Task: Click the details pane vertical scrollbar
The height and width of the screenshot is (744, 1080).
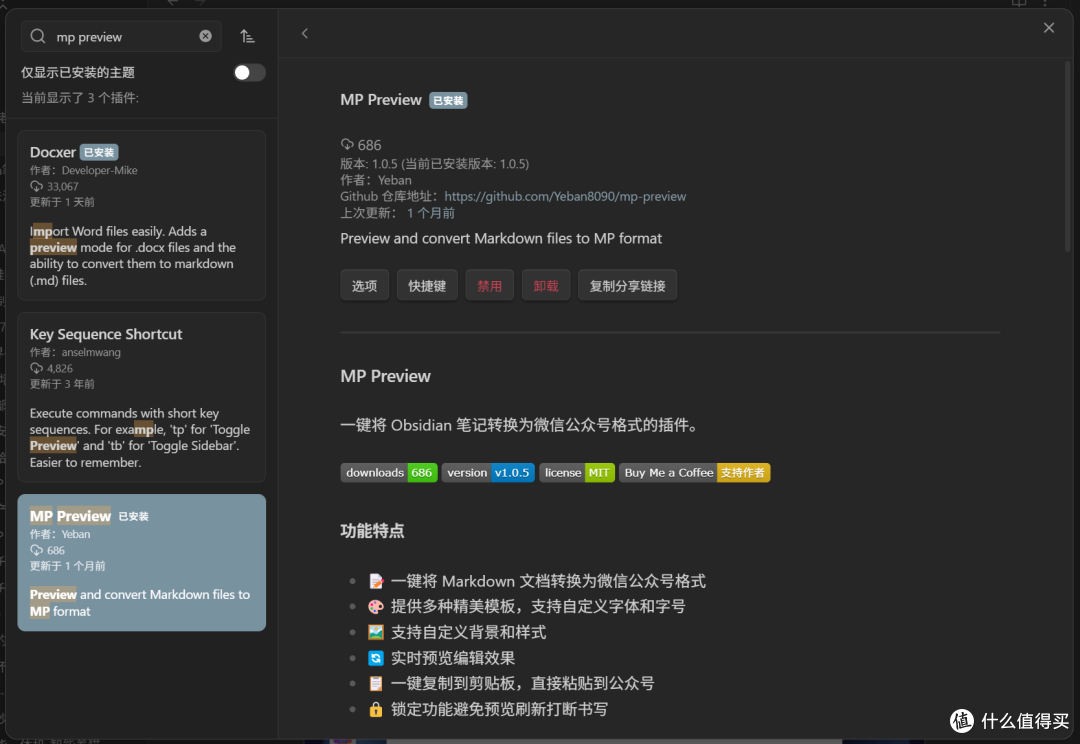Action: pos(1068,157)
